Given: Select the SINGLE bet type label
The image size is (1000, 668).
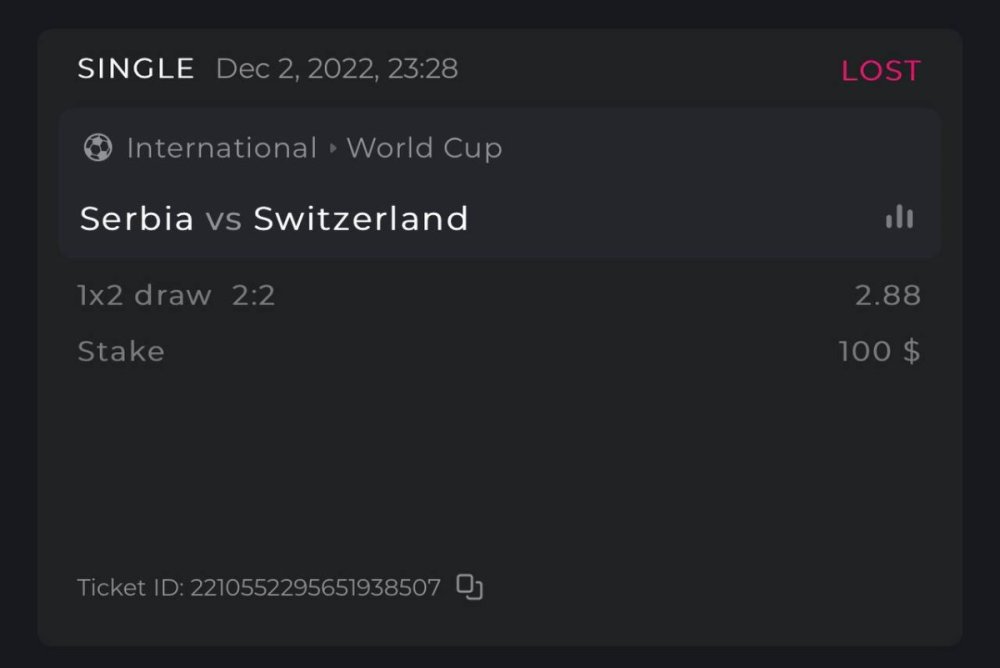Looking at the screenshot, I should click(x=136, y=69).
